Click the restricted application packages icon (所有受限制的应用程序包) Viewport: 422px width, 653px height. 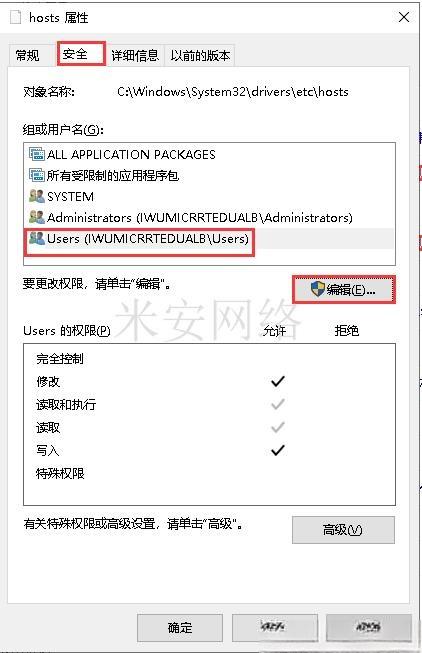click(37, 175)
